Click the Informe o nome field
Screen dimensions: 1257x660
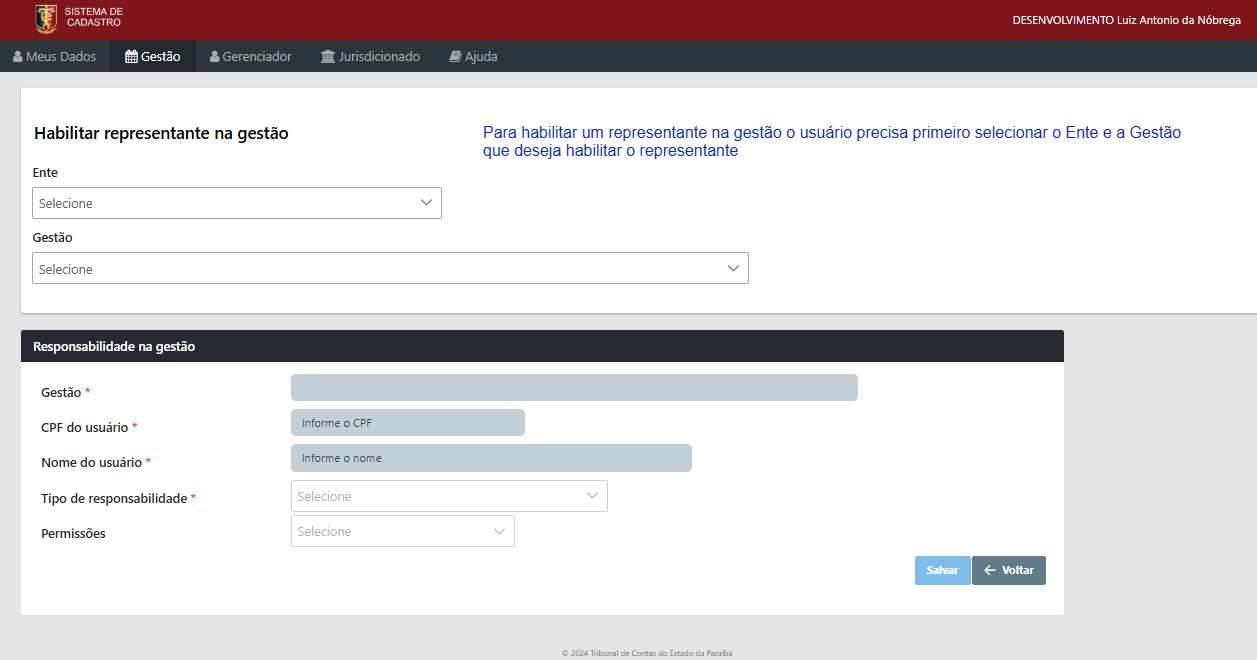[x=491, y=458]
